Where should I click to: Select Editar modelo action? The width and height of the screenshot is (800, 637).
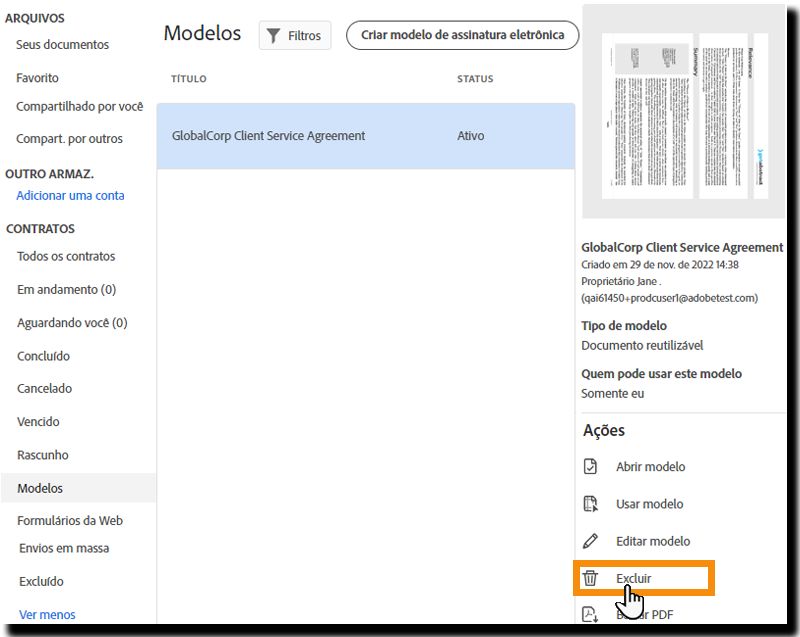coord(653,541)
